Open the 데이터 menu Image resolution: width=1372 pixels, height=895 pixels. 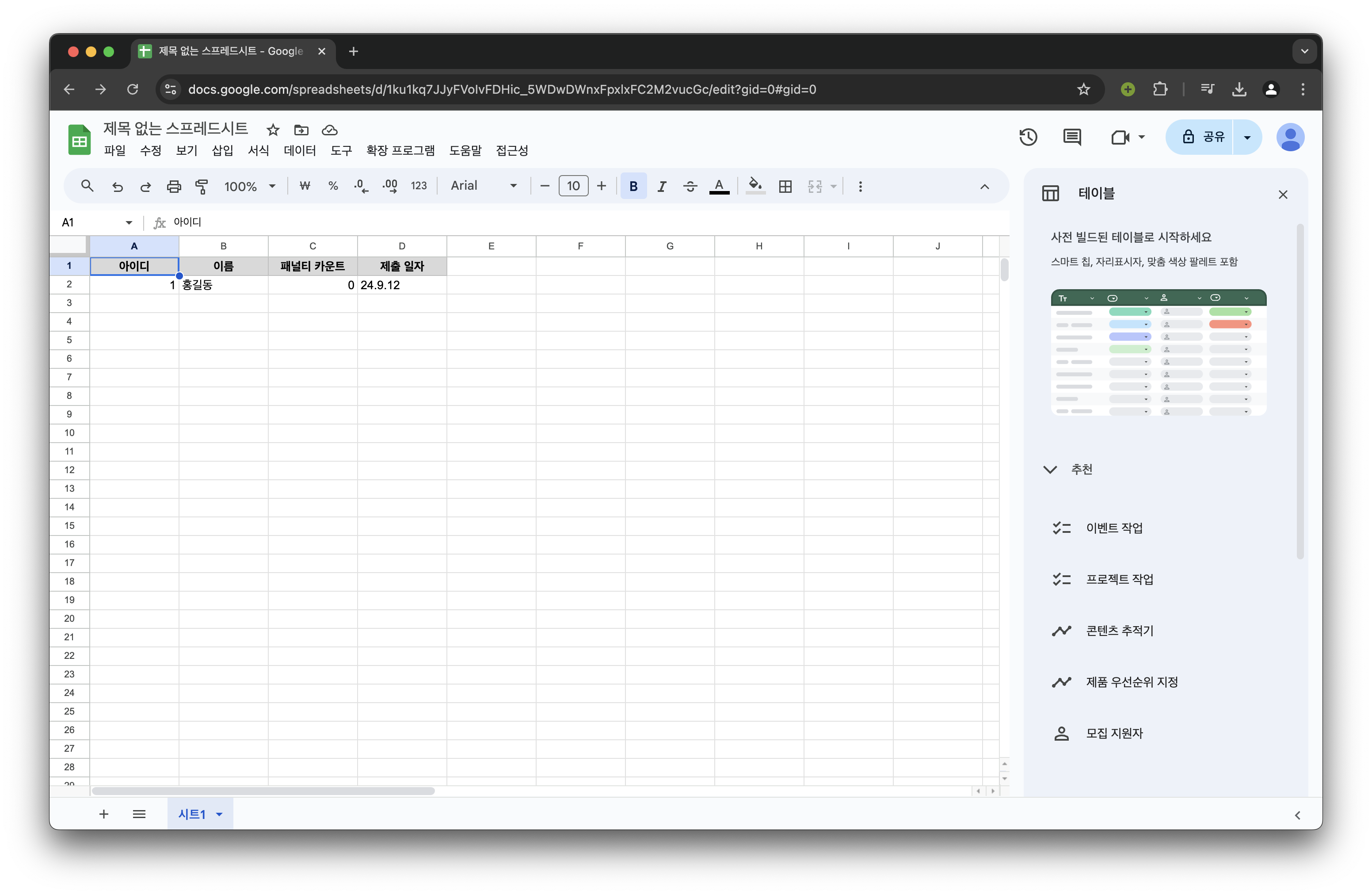pos(300,150)
